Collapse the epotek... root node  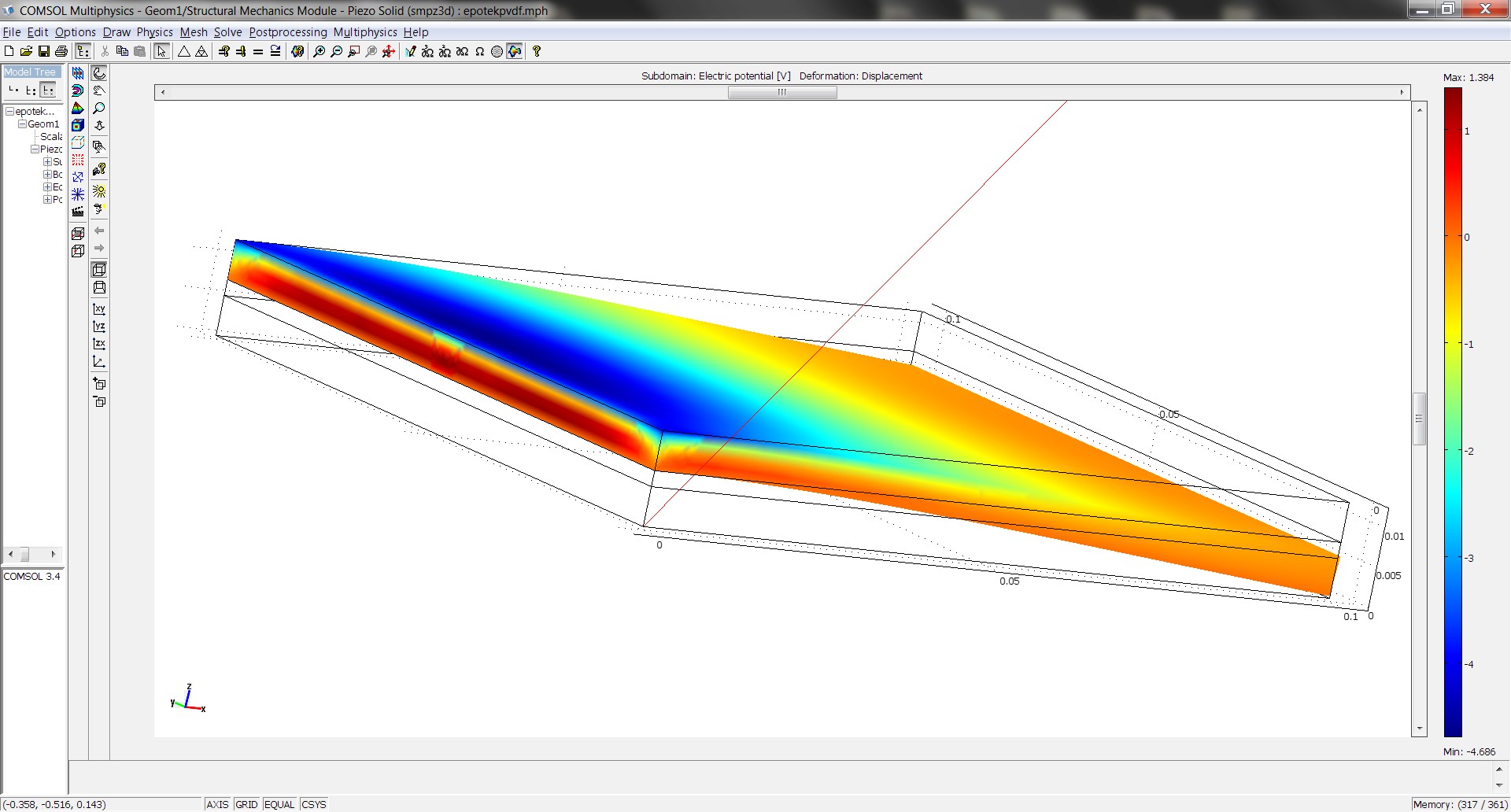click(x=9, y=112)
